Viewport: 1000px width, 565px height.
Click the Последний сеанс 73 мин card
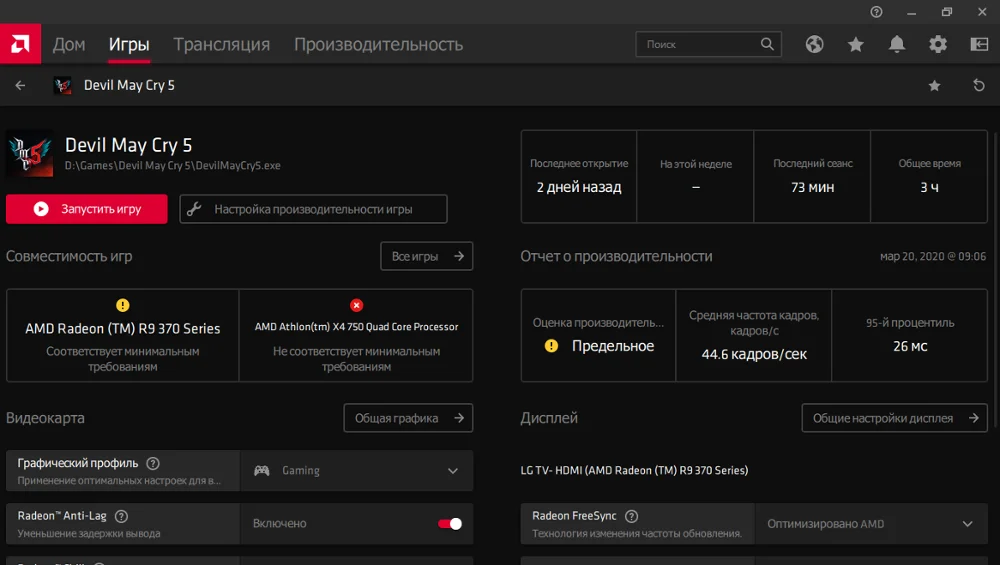812,177
